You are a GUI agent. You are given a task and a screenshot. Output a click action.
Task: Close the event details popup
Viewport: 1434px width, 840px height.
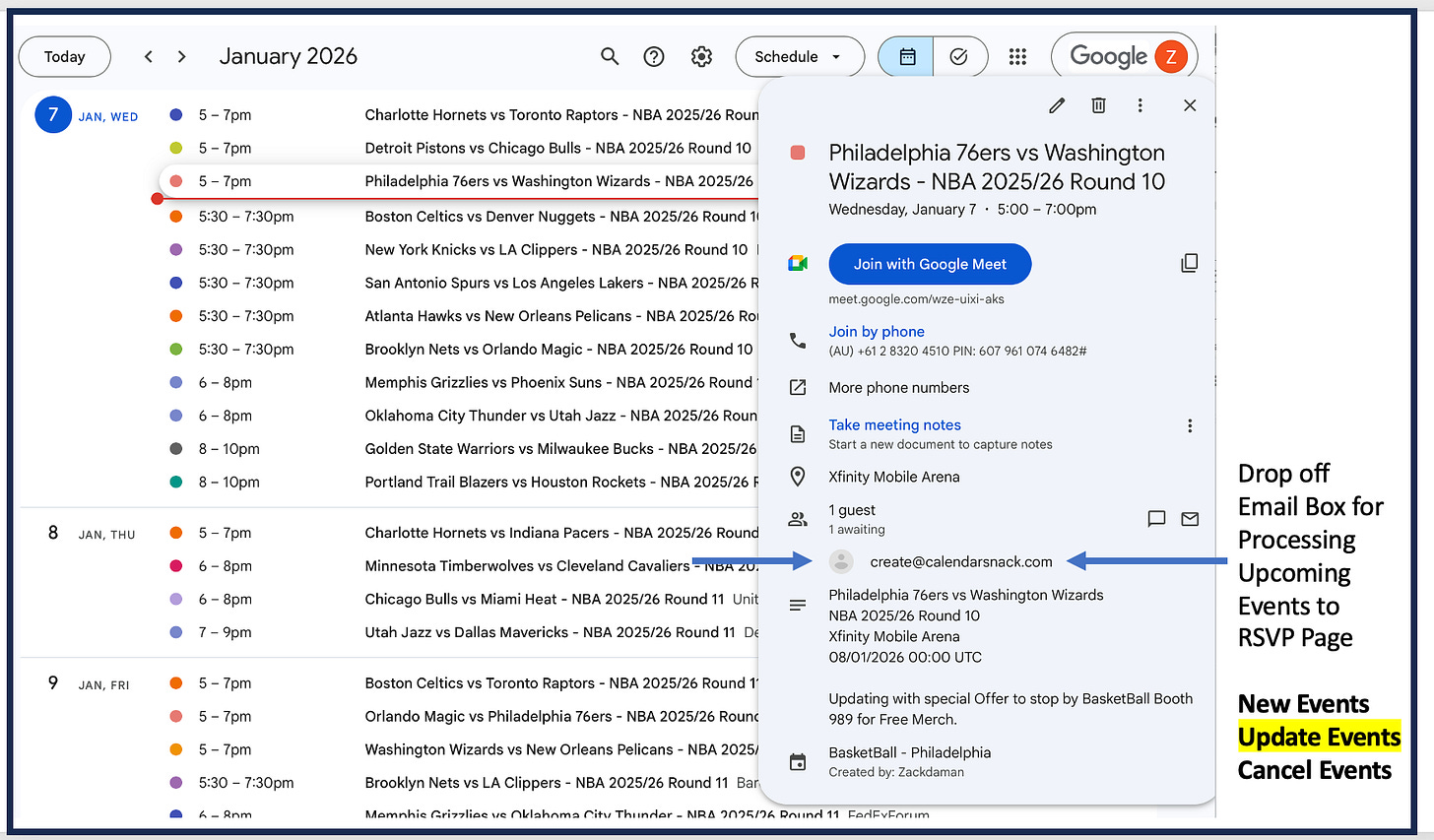pyautogui.click(x=1190, y=105)
